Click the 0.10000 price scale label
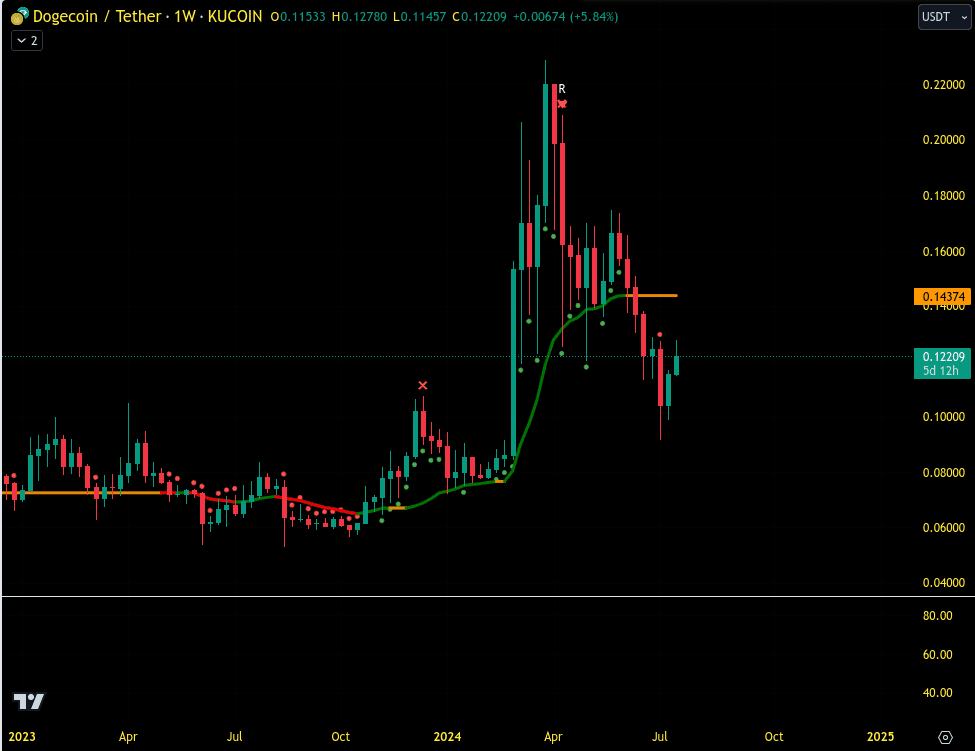Image resolution: width=975 pixels, height=751 pixels. 944,417
